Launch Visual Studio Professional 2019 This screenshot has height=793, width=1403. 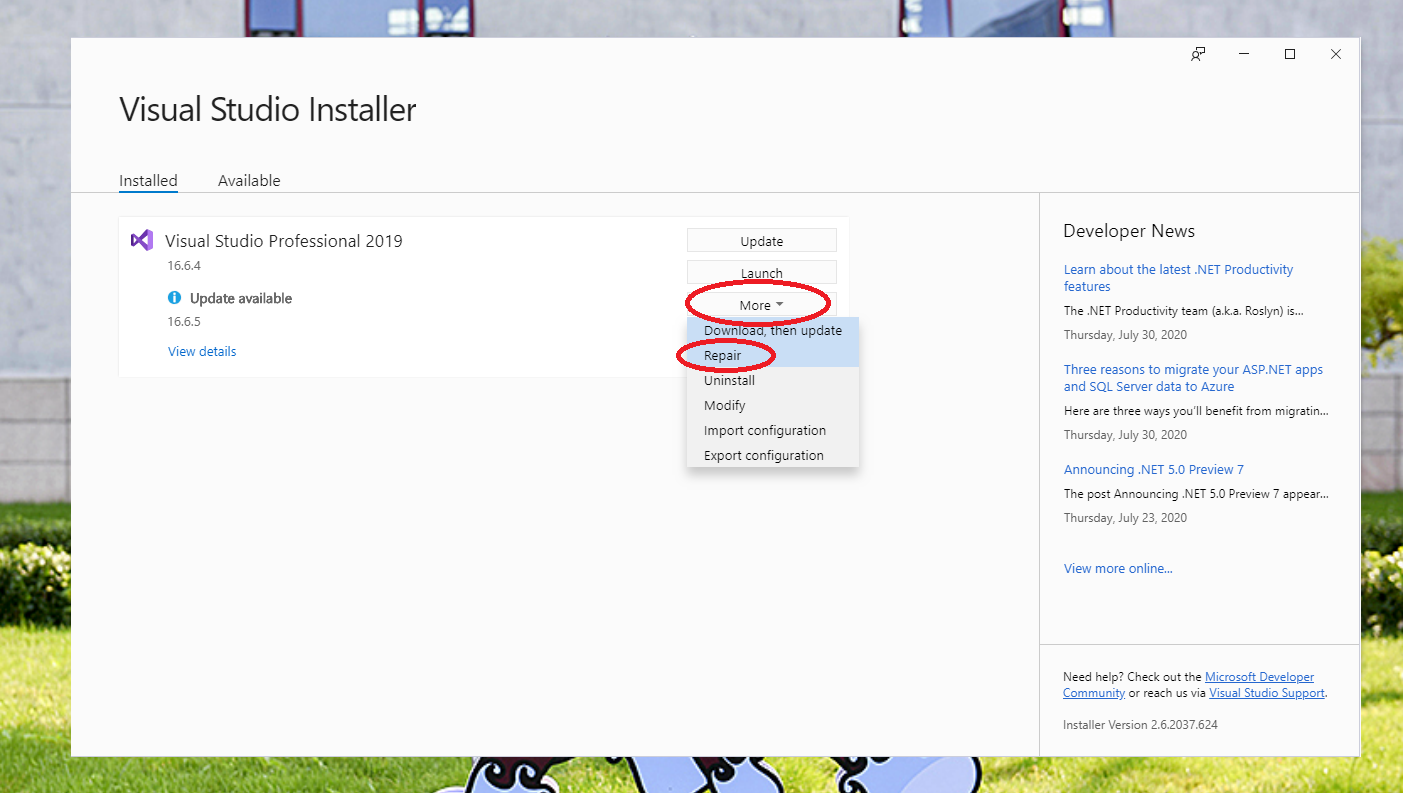tap(761, 272)
